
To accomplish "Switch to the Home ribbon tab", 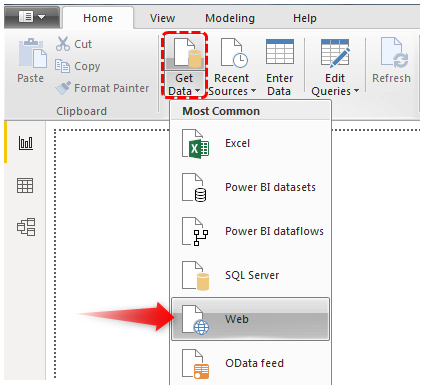I will (98, 18).
